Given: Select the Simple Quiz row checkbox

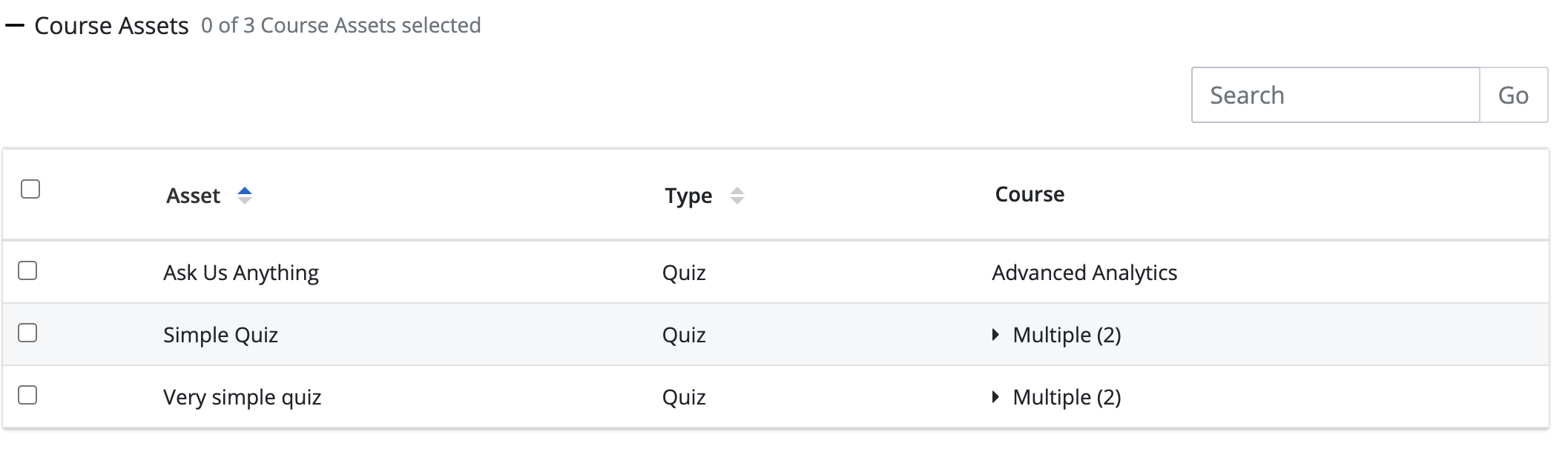Looking at the screenshot, I should (27, 333).
